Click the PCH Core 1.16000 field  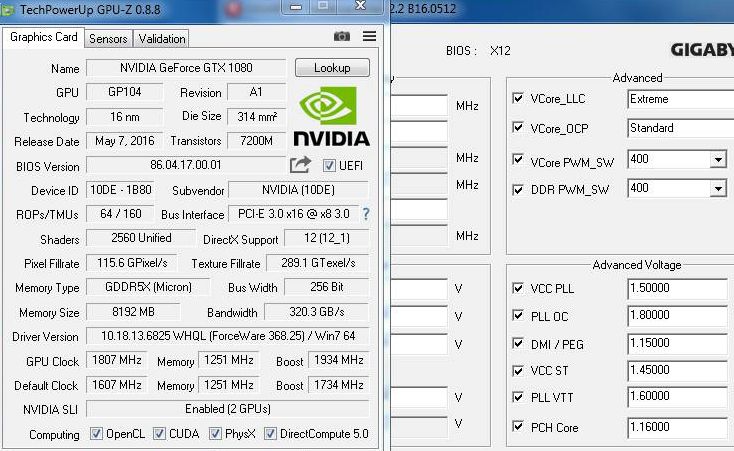(677, 427)
